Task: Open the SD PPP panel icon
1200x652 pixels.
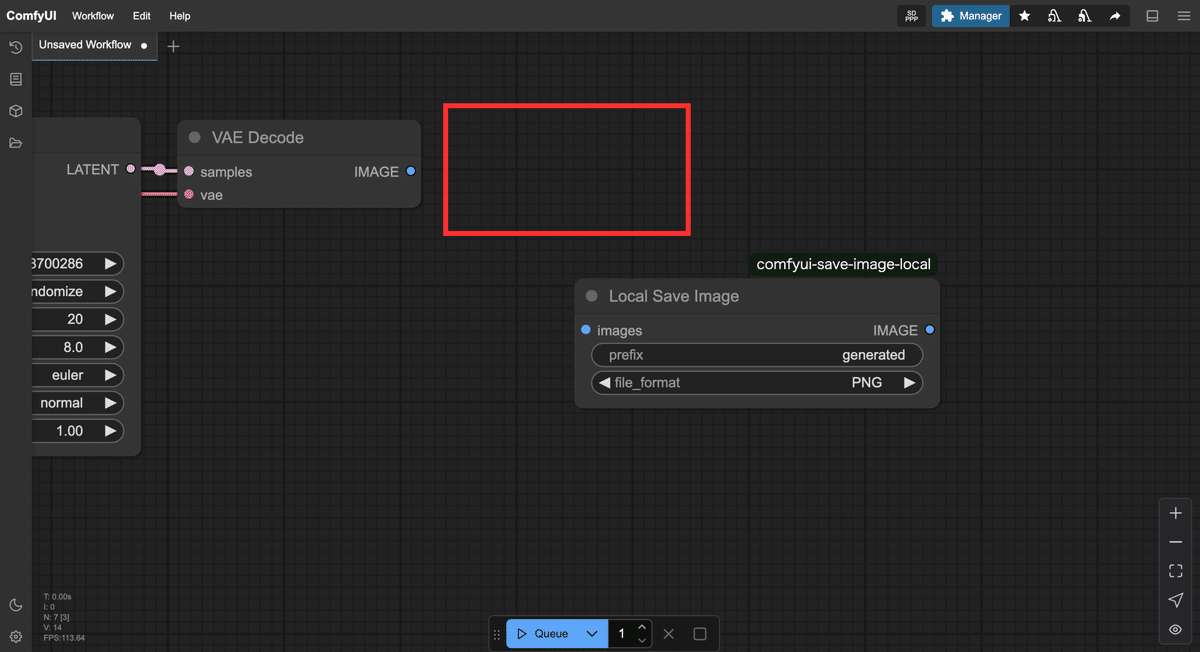Action: click(911, 16)
